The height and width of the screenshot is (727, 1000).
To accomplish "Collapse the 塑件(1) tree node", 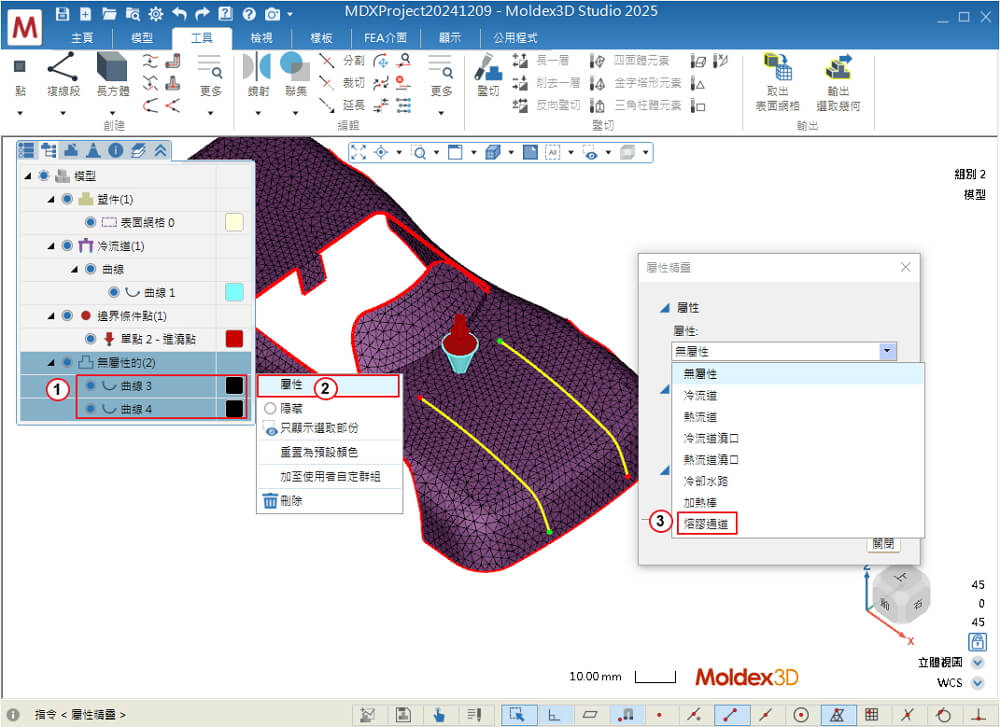I will coord(51,200).
